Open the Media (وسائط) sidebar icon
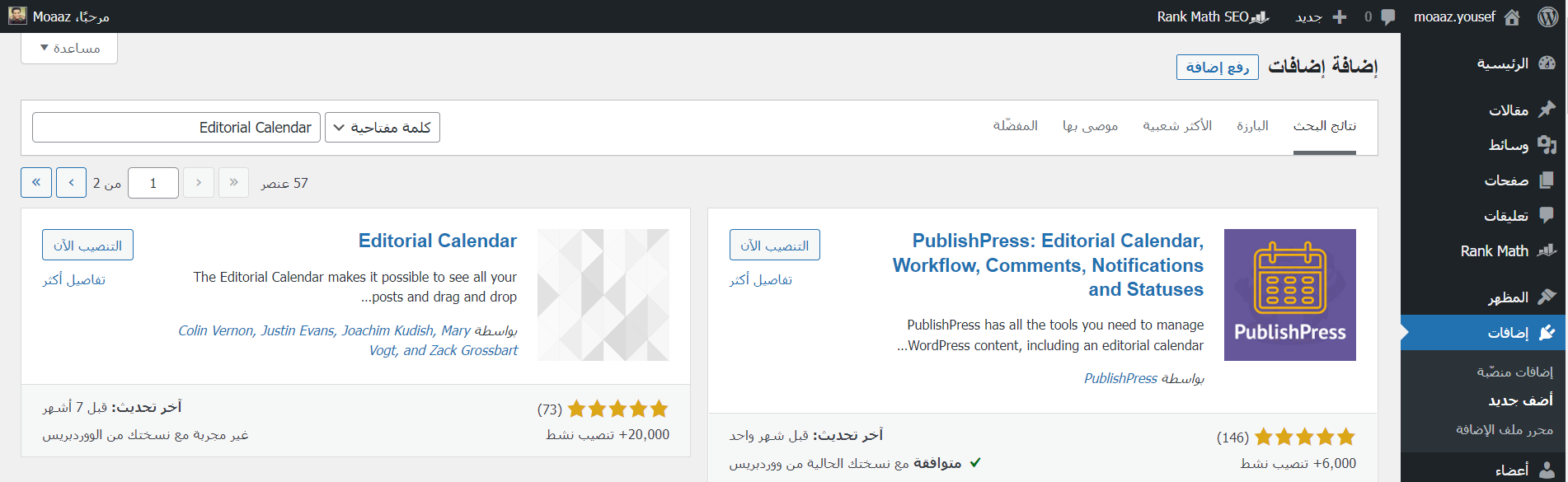The height and width of the screenshot is (482, 1568). point(1547,145)
